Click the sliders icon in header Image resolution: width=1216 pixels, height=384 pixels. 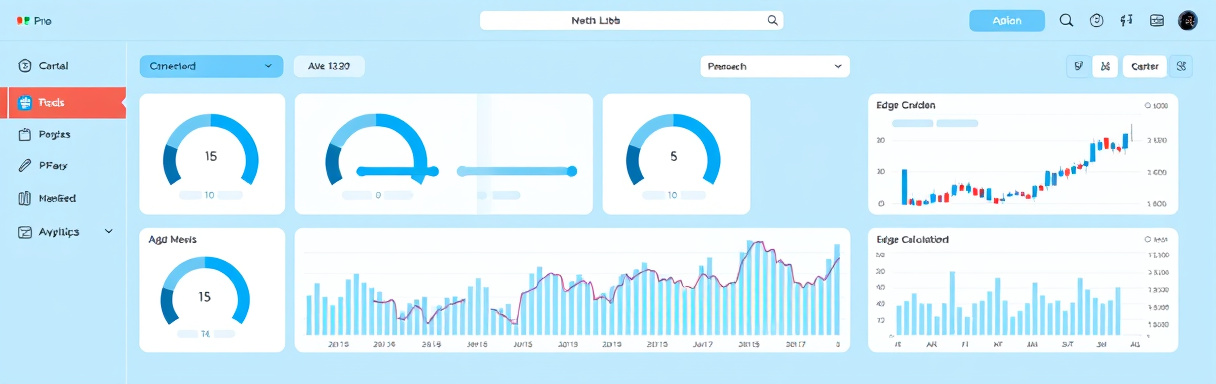coord(1127,20)
